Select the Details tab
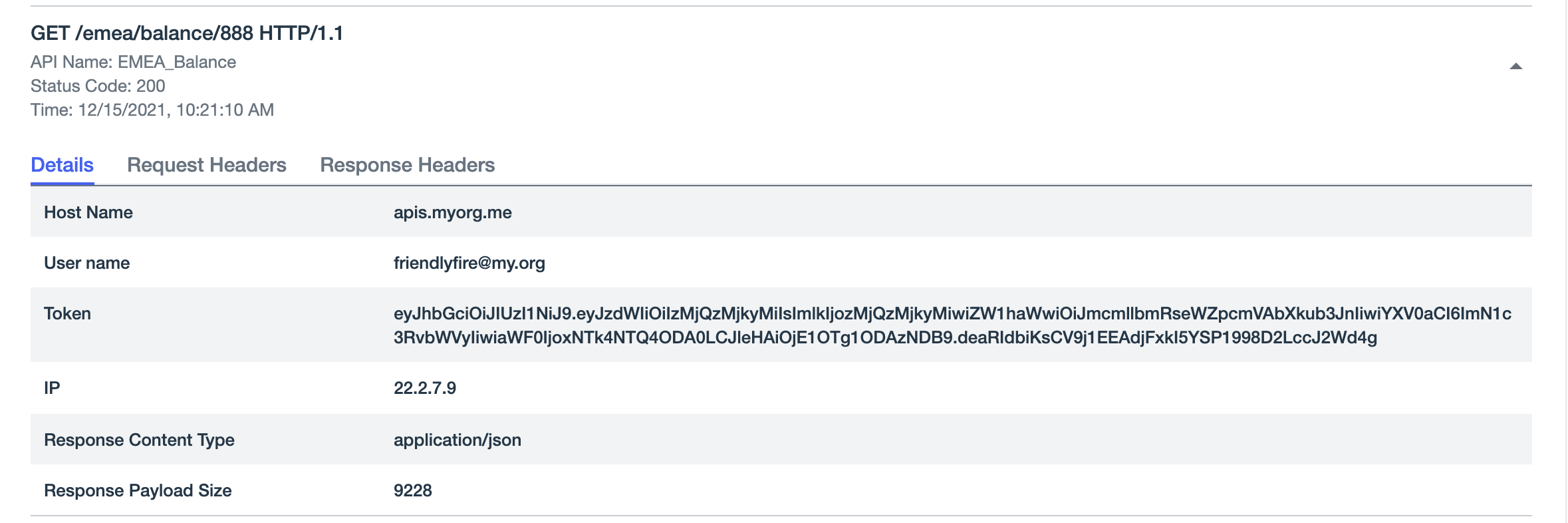Image resolution: width=1568 pixels, height=523 pixels. click(x=62, y=165)
